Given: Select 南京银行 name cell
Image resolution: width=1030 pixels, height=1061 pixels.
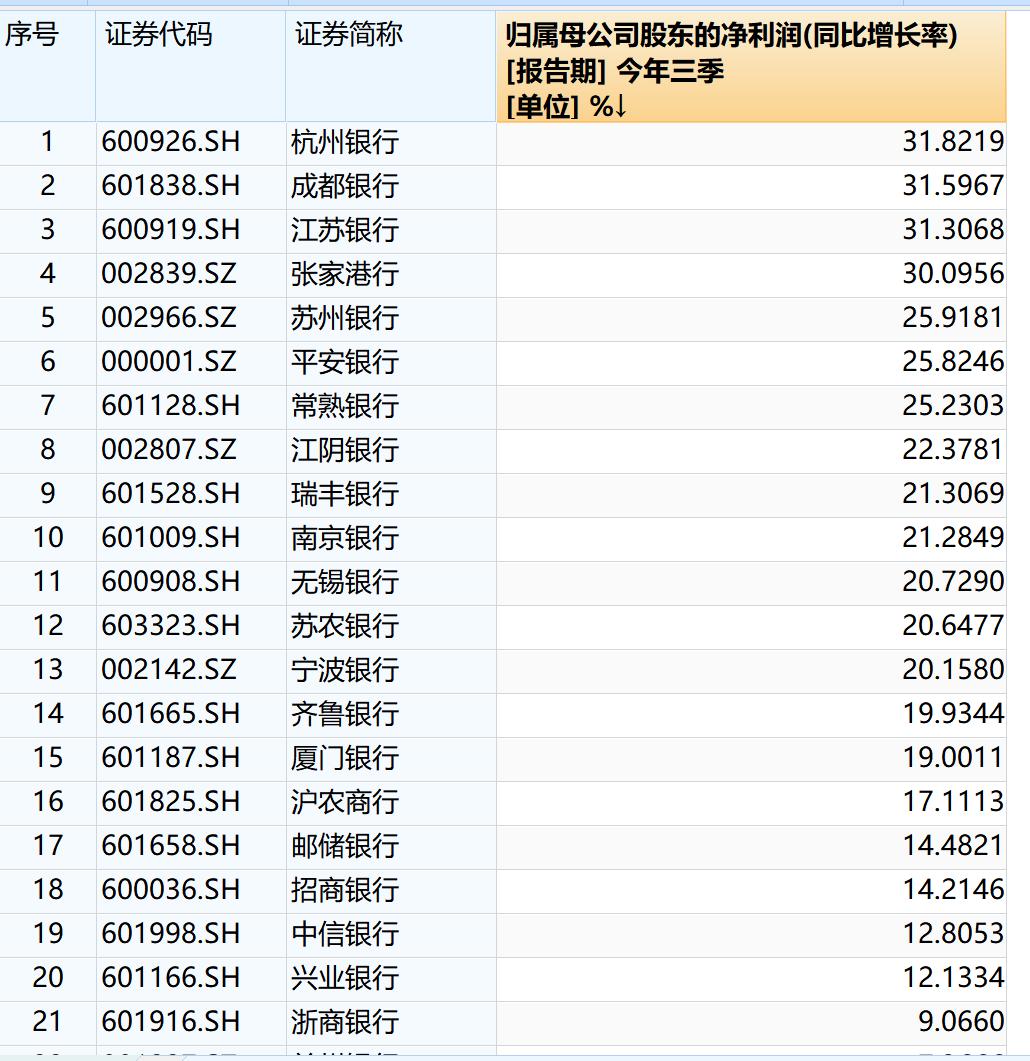Looking at the screenshot, I should [x=391, y=539].
